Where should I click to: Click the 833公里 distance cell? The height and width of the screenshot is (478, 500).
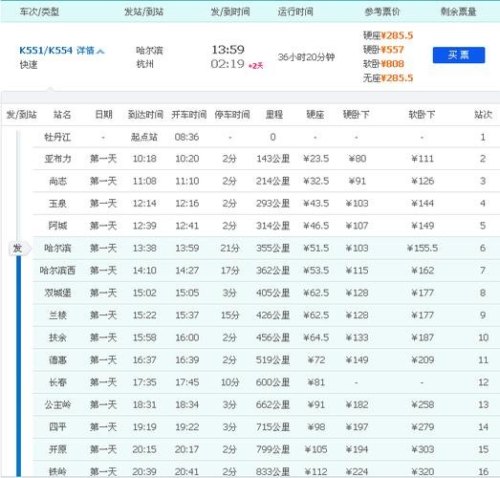click(x=273, y=472)
